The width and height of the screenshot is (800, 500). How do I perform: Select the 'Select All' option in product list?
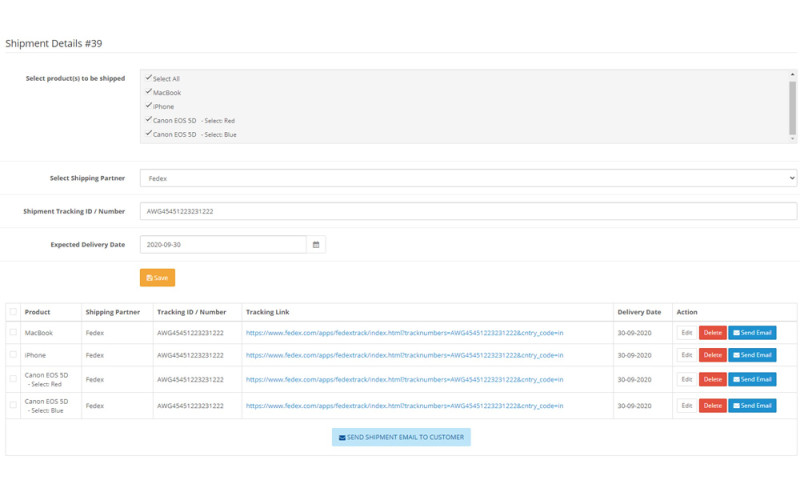tap(166, 78)
